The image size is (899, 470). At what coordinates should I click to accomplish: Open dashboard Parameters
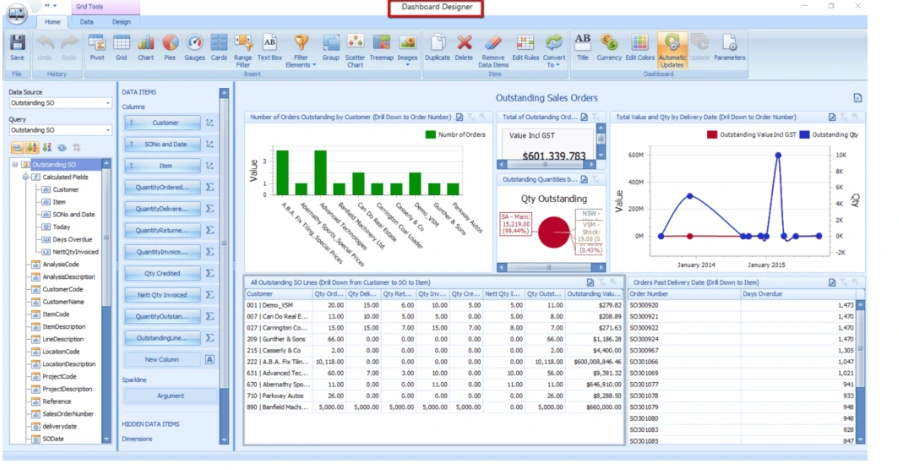click(x=729, y=47)
